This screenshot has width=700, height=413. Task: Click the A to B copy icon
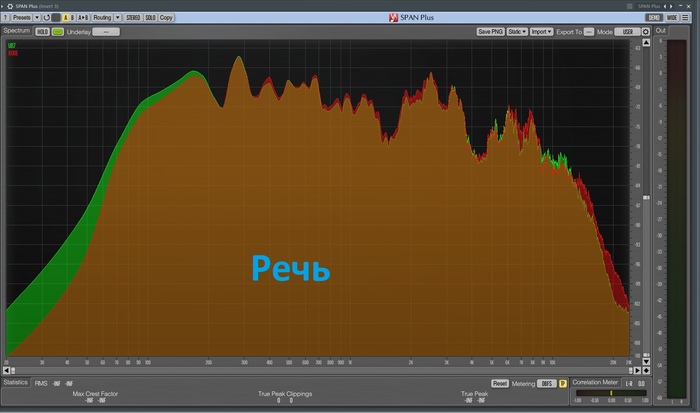point(82,18)
